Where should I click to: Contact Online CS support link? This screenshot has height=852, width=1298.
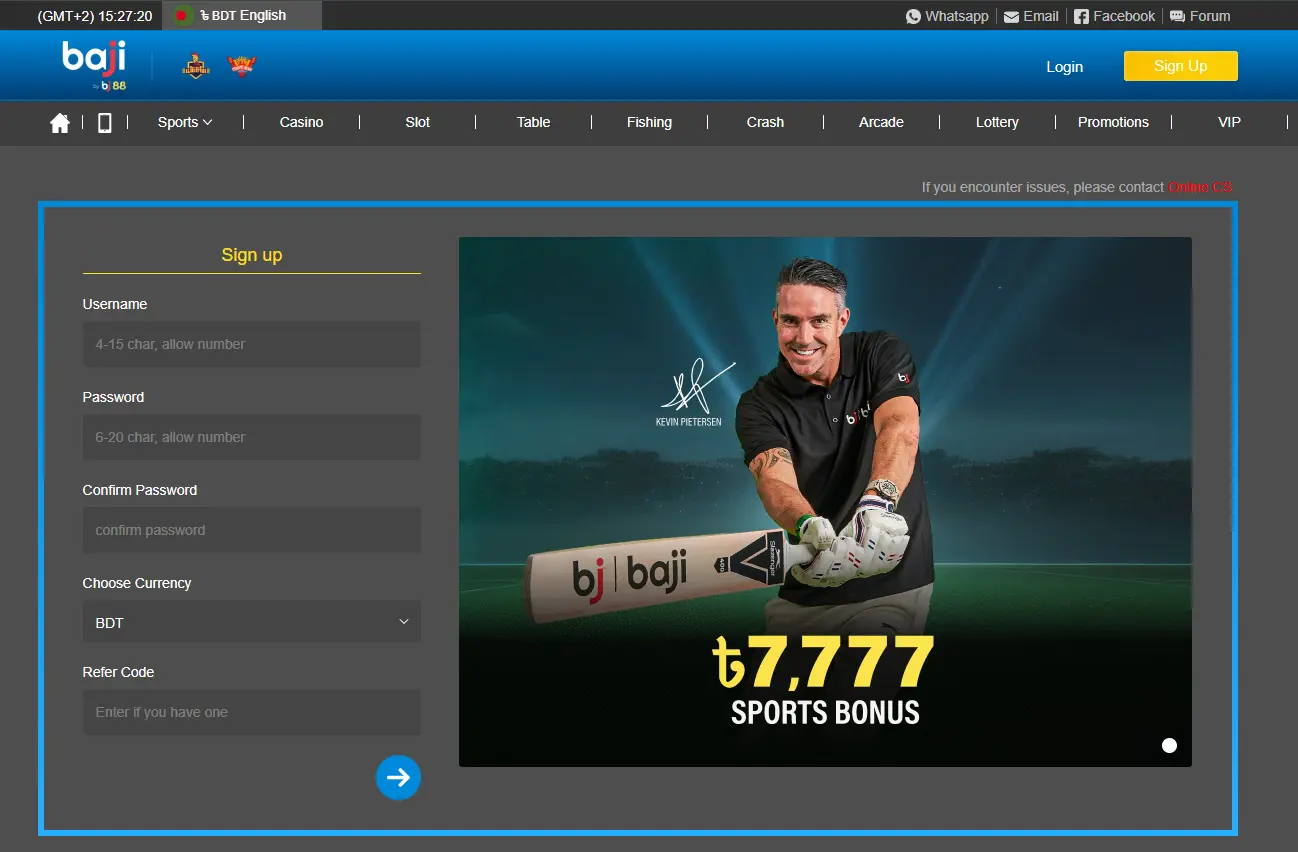(1200, 187)
